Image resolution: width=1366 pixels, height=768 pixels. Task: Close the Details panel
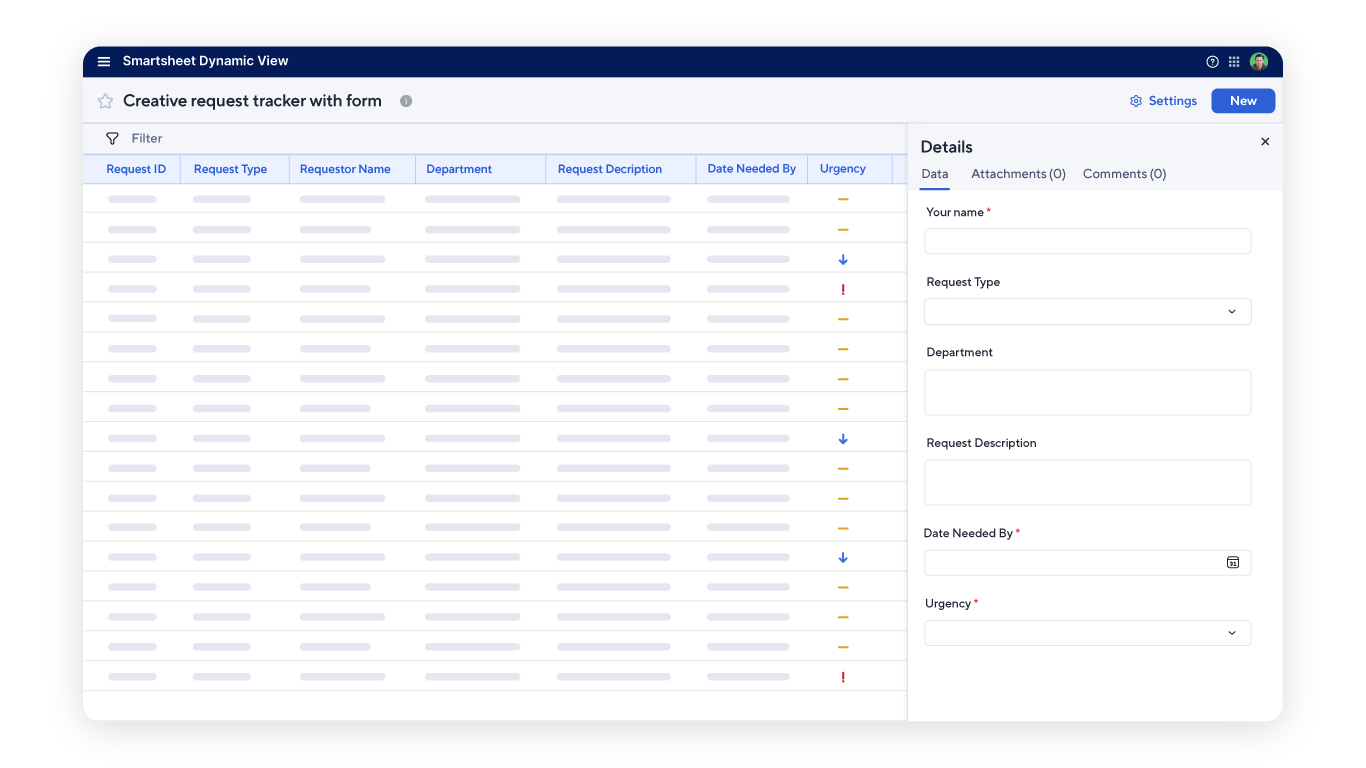tap(1265, 141)
